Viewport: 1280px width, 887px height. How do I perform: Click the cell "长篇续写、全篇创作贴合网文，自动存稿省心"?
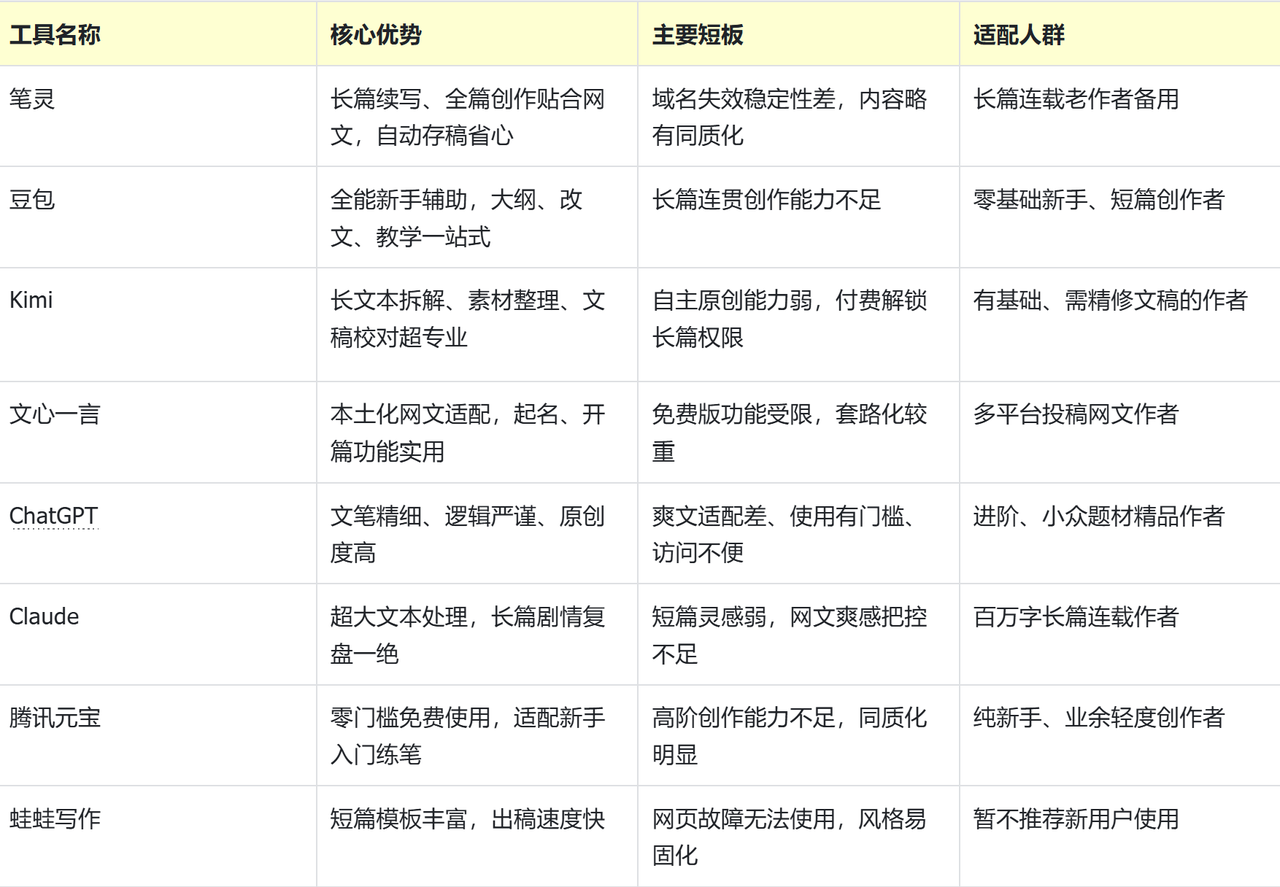(x=478, y=117)
